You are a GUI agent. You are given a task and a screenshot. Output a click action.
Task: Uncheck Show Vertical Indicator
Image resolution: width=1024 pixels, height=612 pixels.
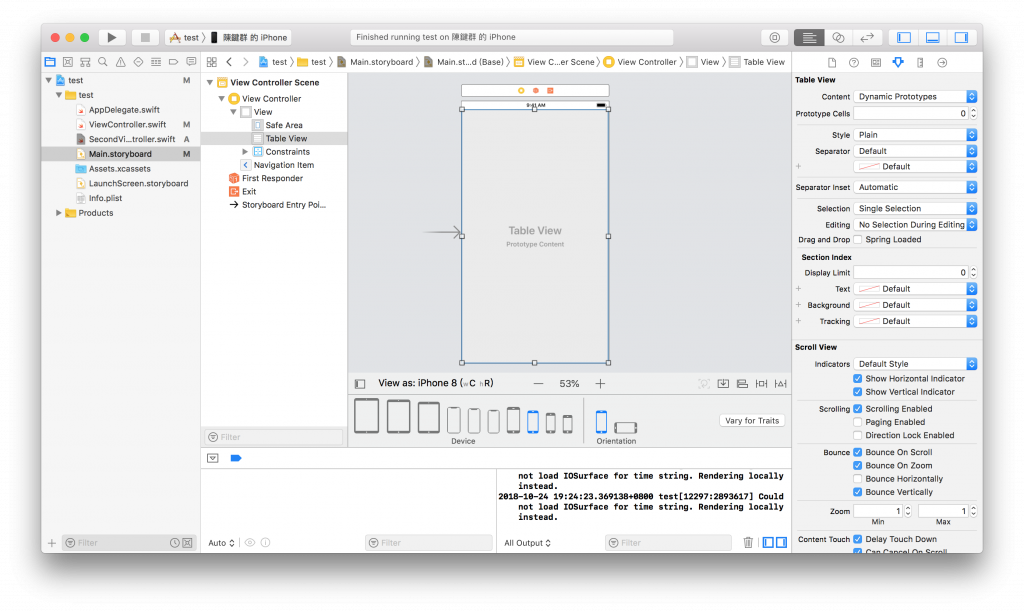tap(857, 392)
